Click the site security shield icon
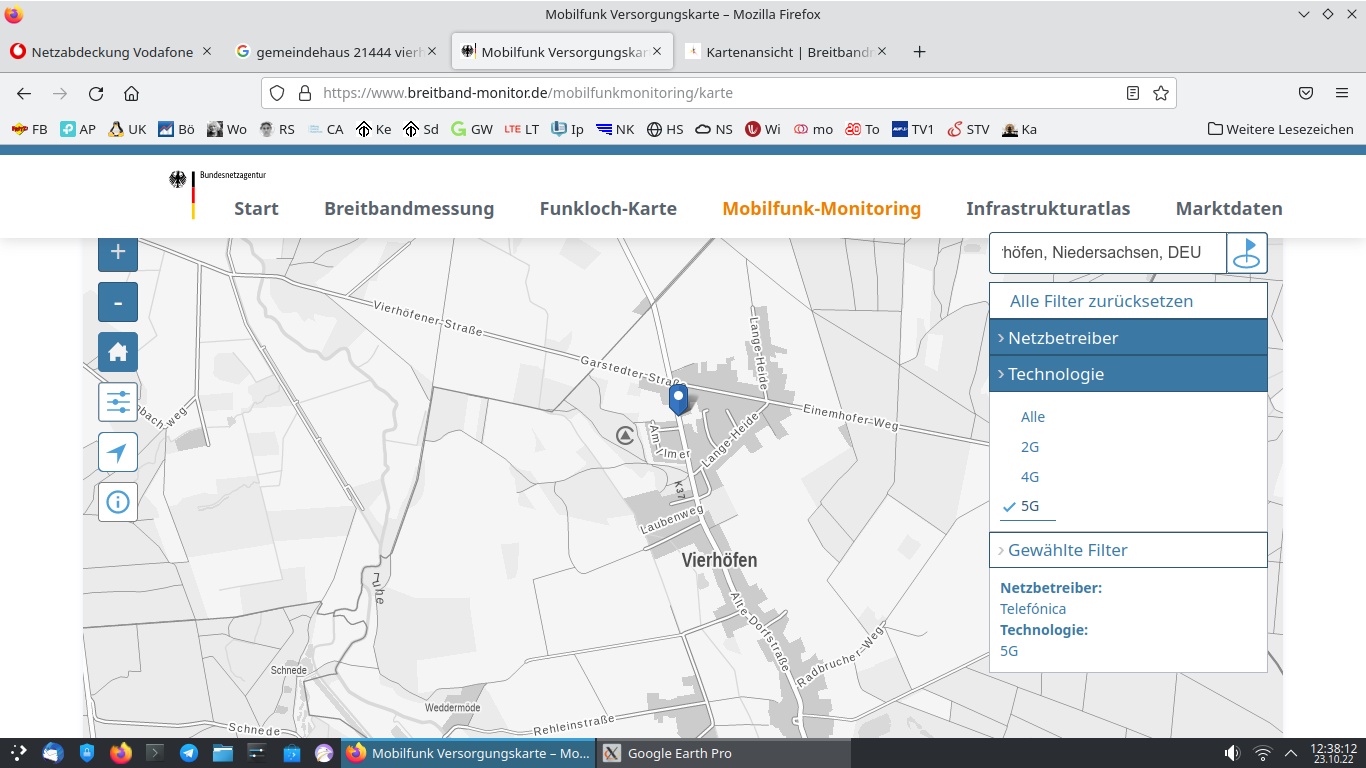This screenshot has width=1366, height=768. click(x=279, y=93)
